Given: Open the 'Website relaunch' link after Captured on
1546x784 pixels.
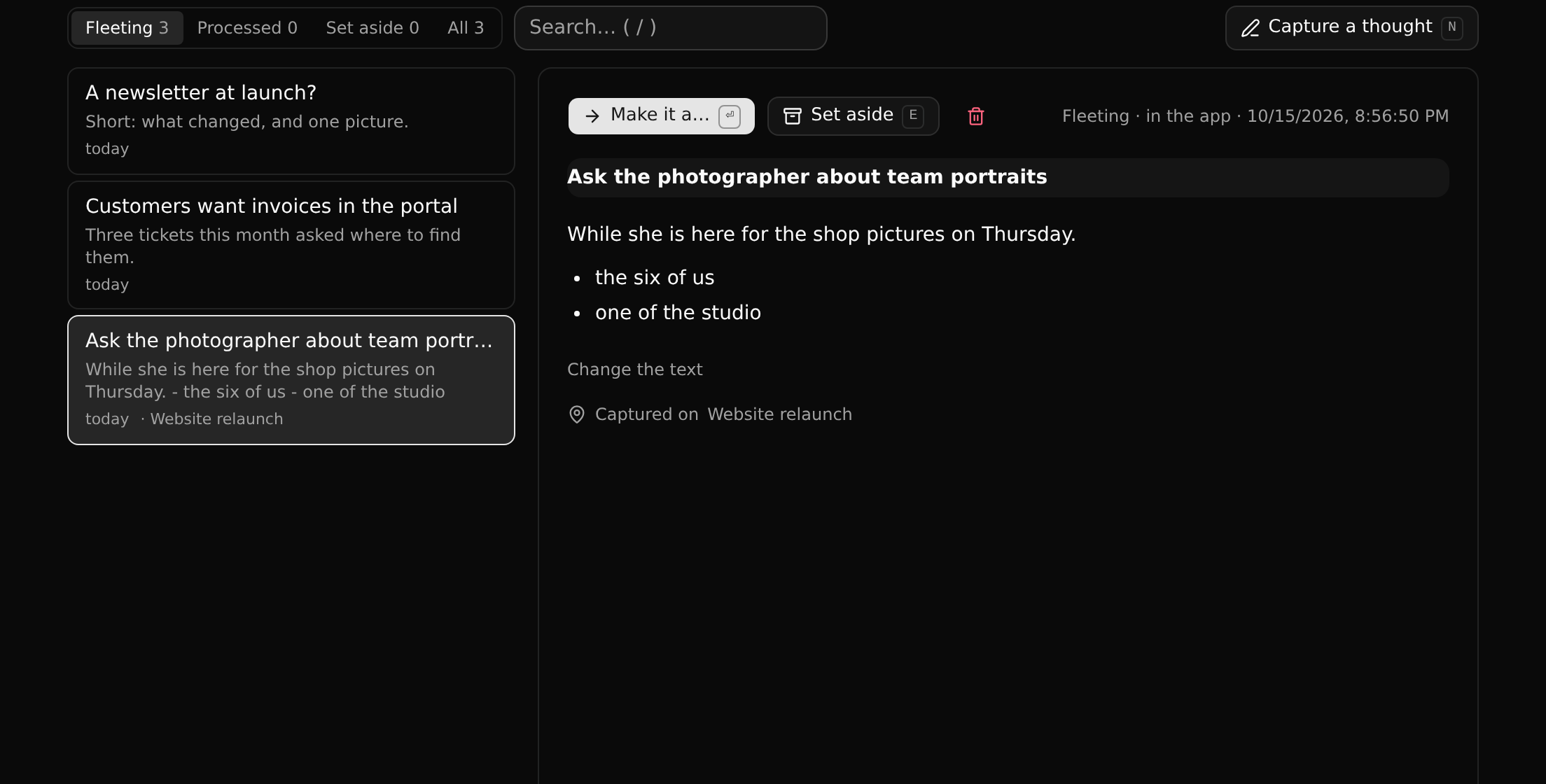Looking at the screenshot, I should pyautogui.click(x=779, y=414).
